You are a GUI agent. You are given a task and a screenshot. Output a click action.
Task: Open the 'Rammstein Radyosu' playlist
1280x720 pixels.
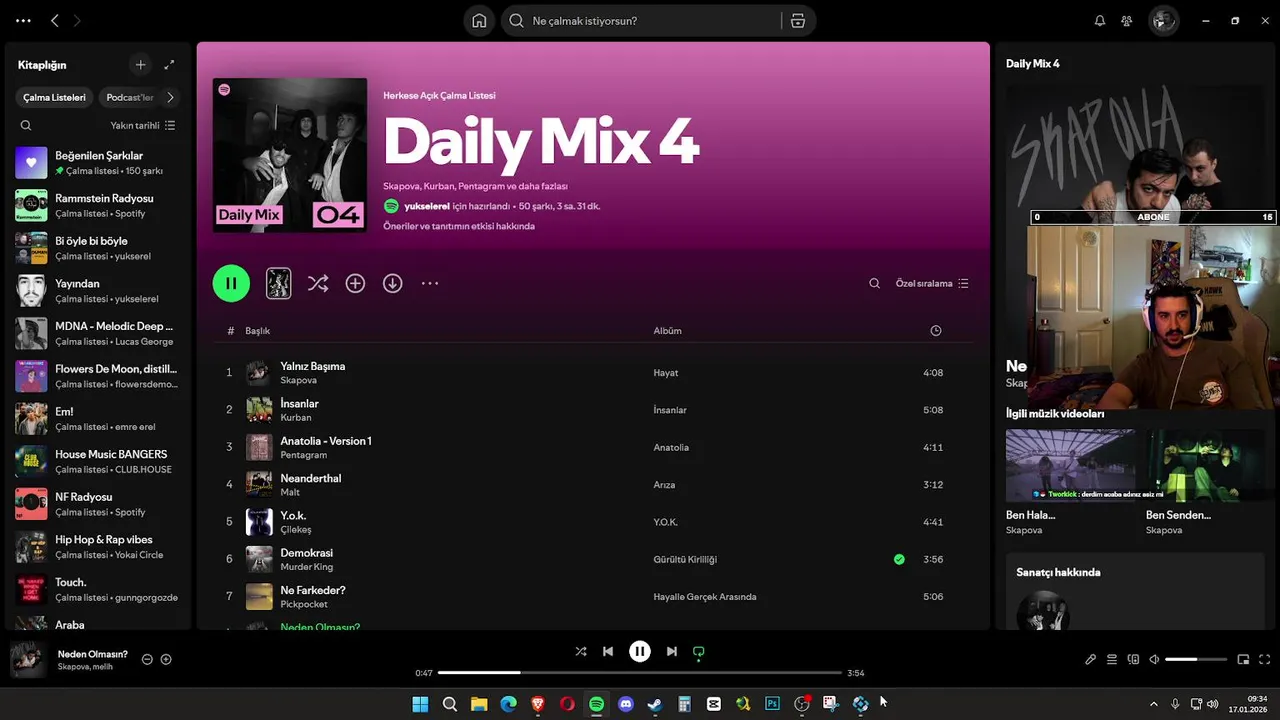[97, 205]
